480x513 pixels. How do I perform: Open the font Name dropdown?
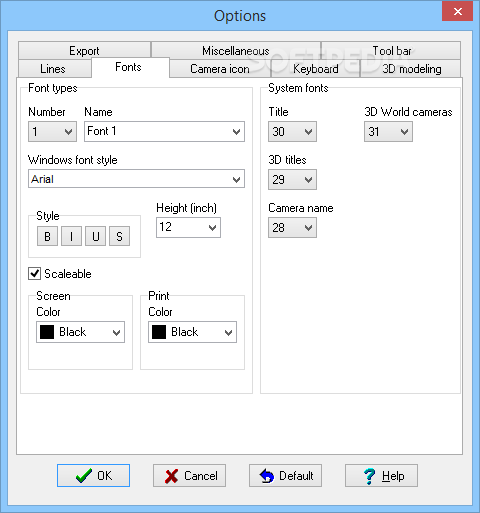164,132
